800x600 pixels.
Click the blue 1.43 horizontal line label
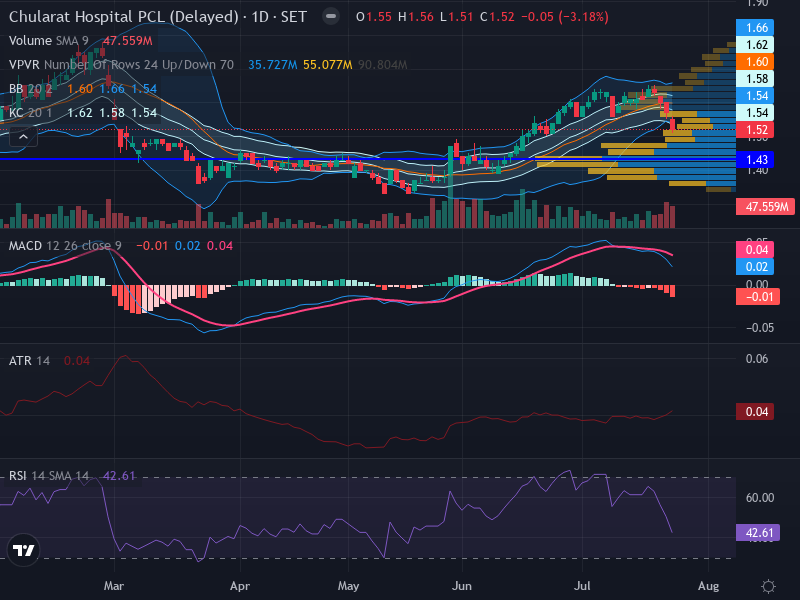click(x=755, y=160)
